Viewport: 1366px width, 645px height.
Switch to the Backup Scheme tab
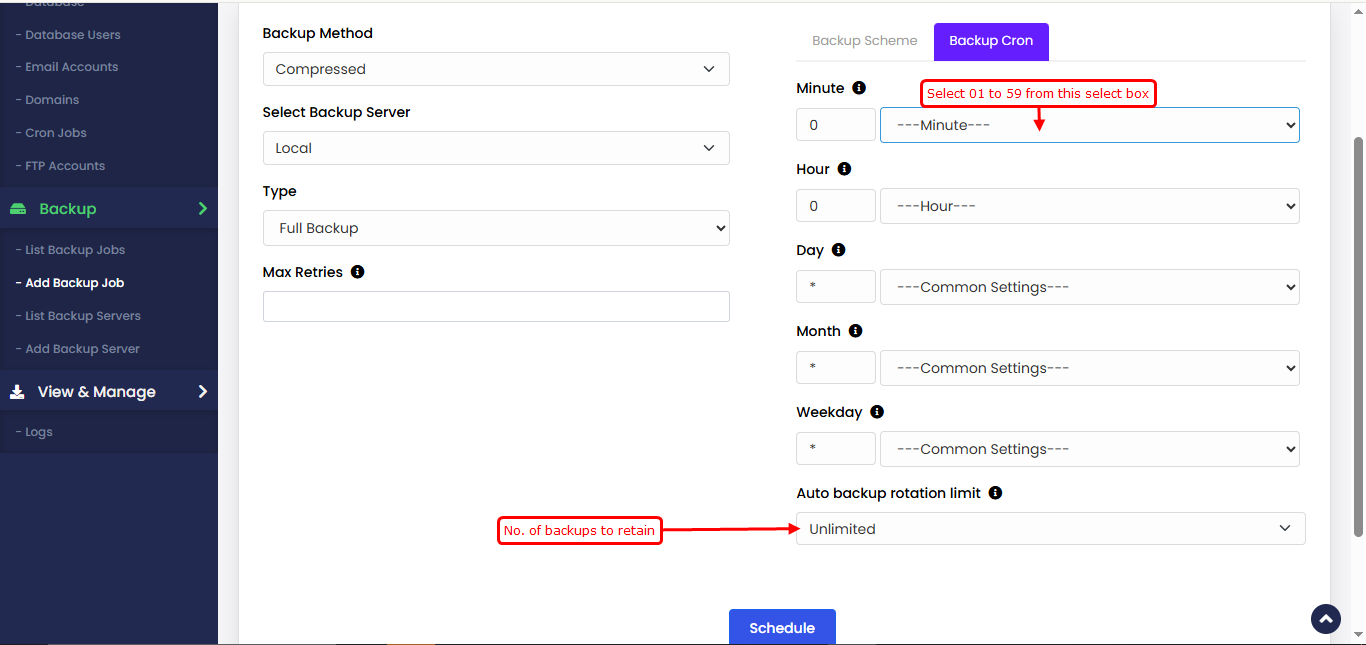864,41
